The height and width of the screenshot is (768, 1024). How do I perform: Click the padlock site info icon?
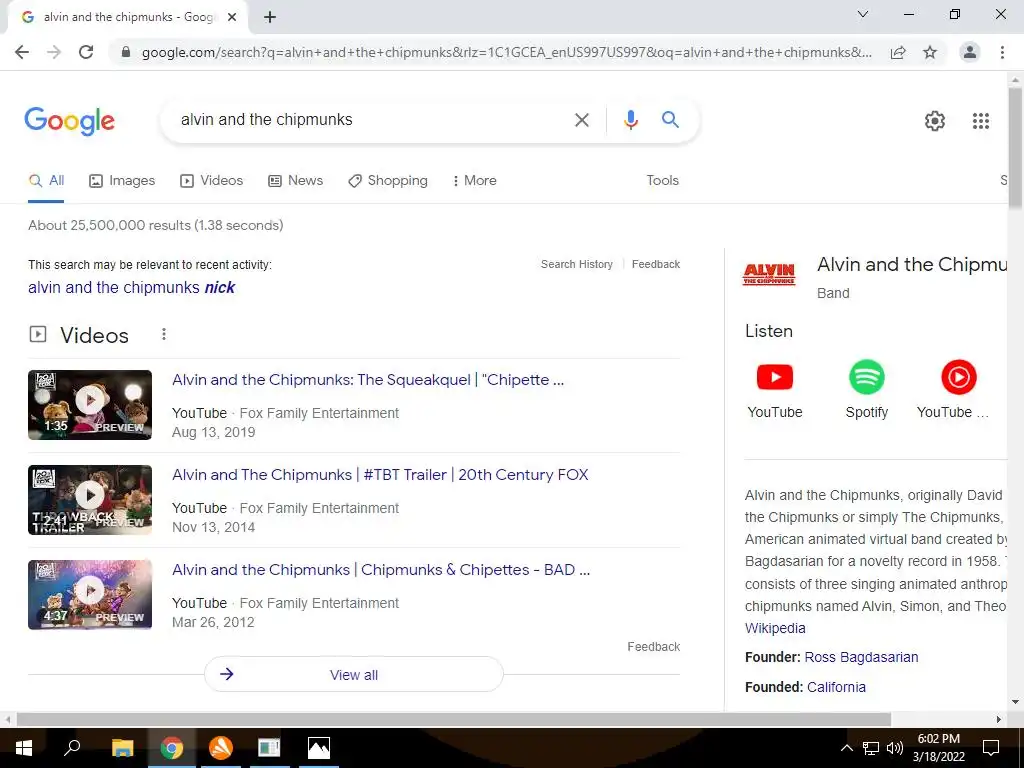tap(126, 52)
